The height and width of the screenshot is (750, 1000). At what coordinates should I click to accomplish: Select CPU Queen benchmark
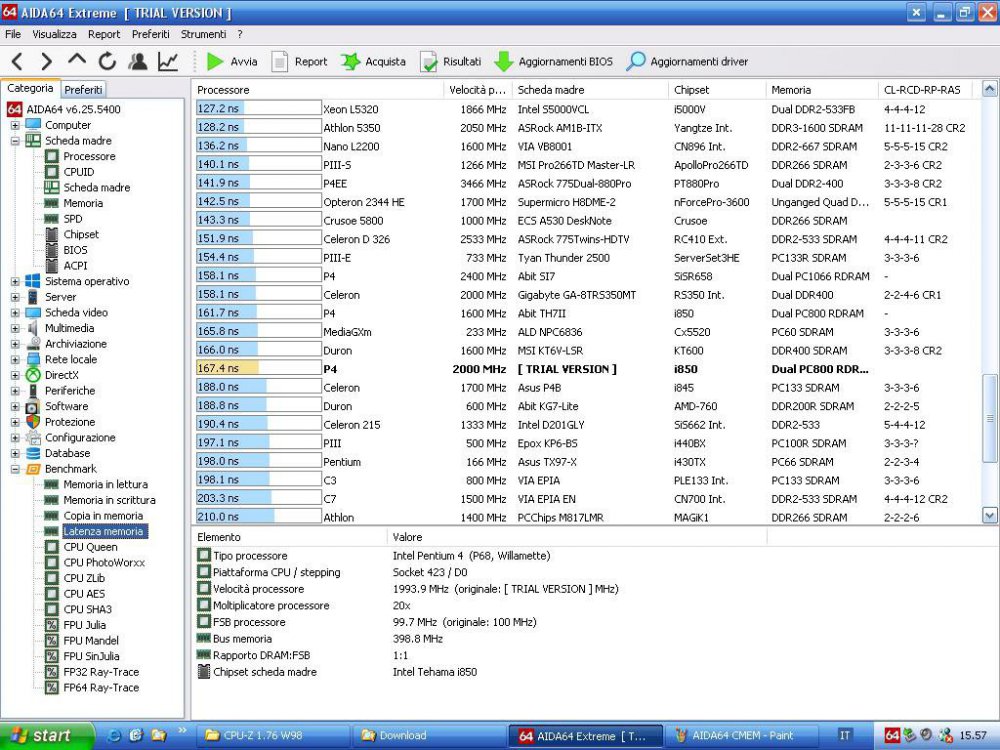point(90,547)
